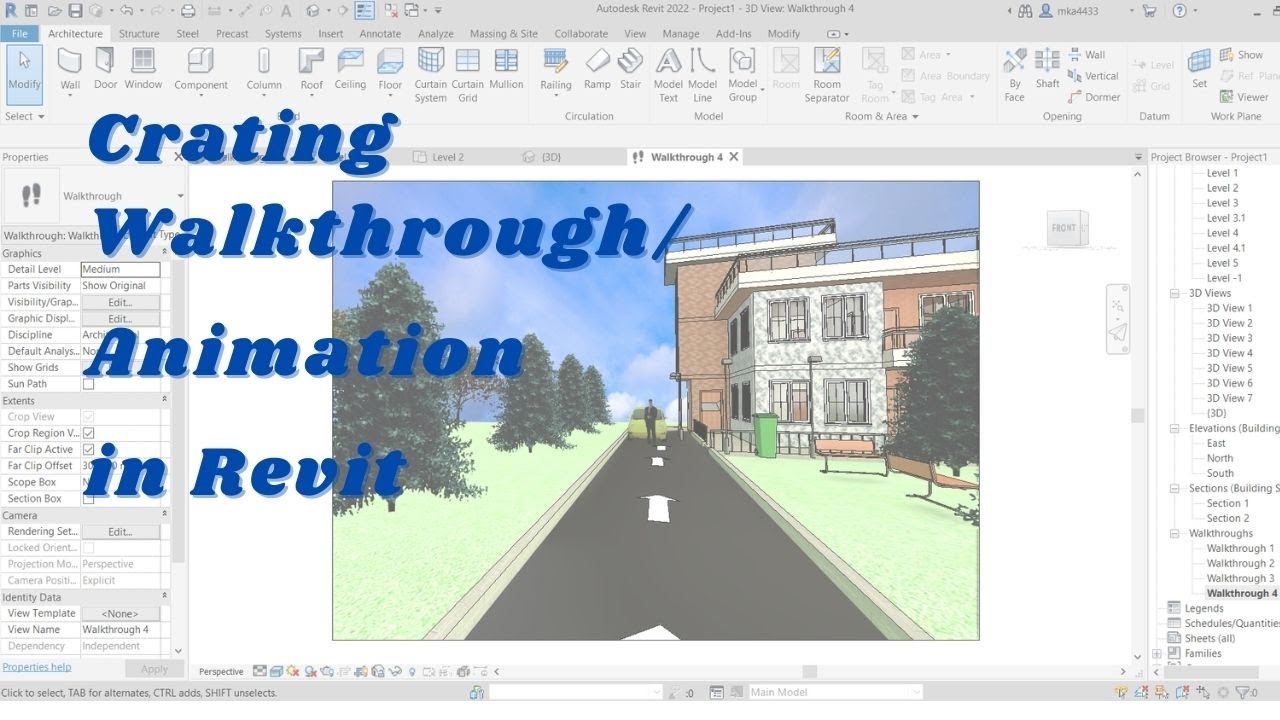Screen dimensions: 1280x720
Task: Open the File menu
Action: tap(19, 33)
